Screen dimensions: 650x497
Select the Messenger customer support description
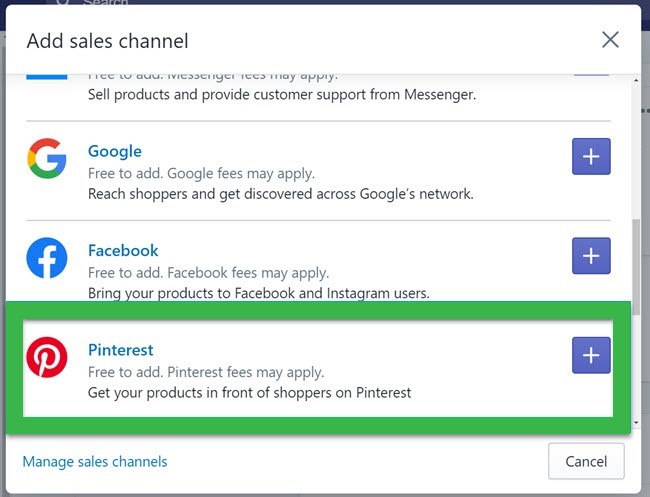pyautogui.click(x=282, y=95)
